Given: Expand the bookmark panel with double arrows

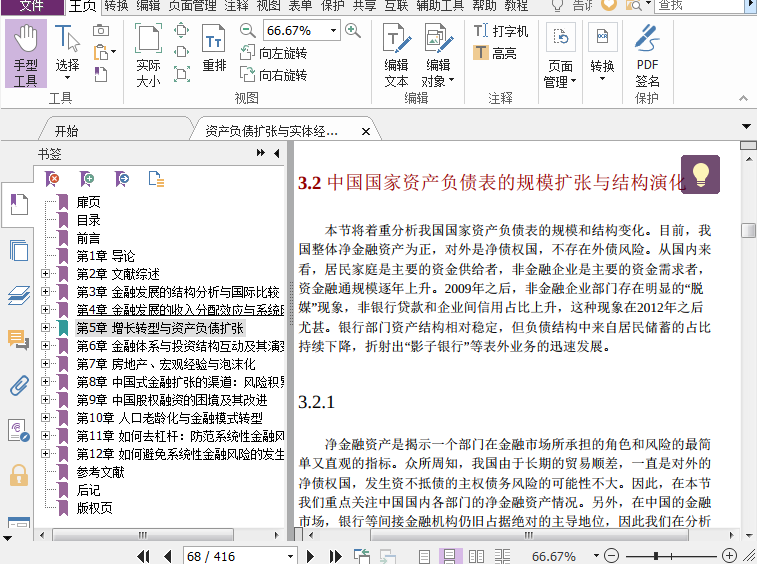Looking at the screenshot, I should [x=261, y=153].
